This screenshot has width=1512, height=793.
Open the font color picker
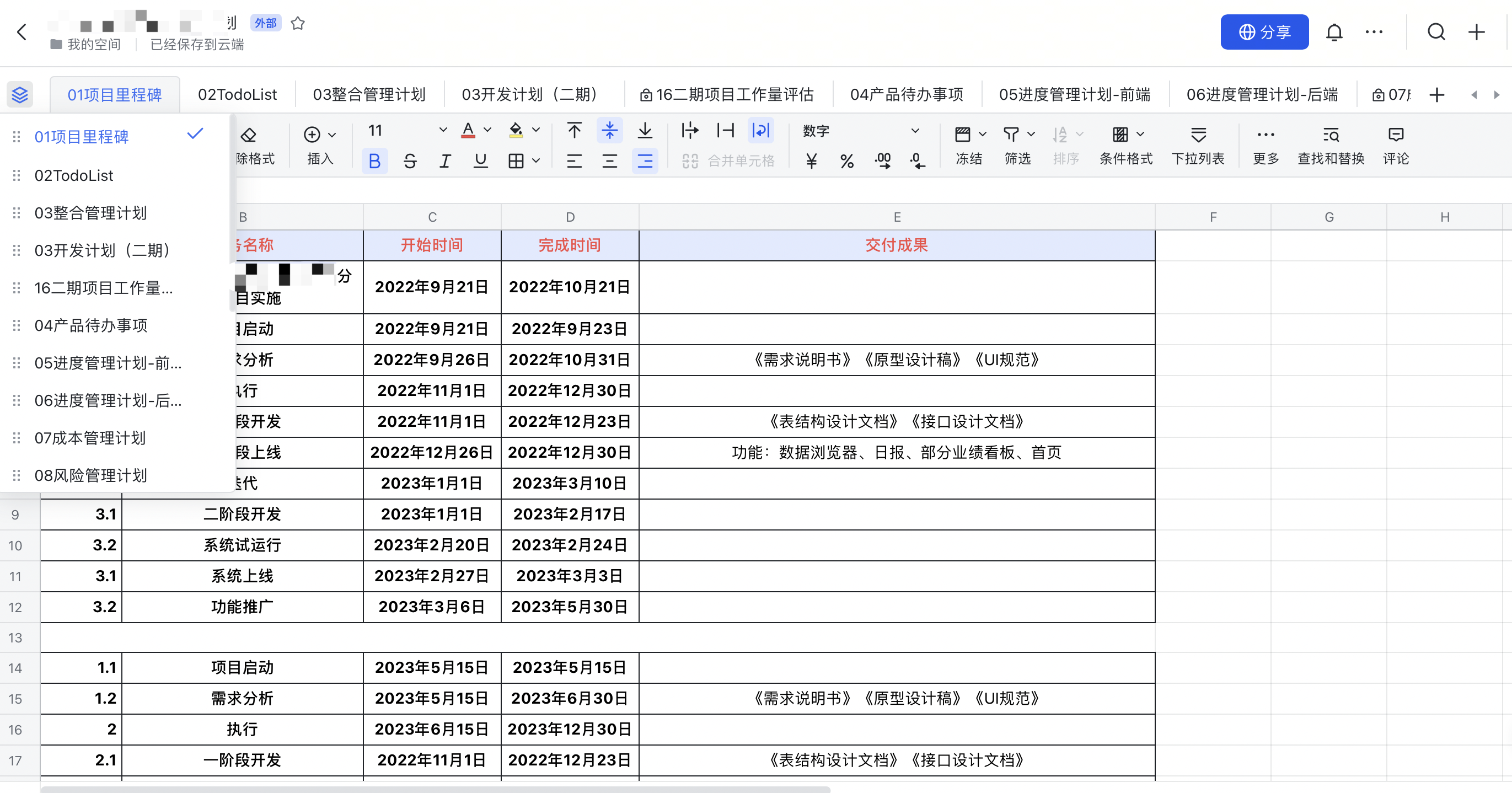coord(486,130)
